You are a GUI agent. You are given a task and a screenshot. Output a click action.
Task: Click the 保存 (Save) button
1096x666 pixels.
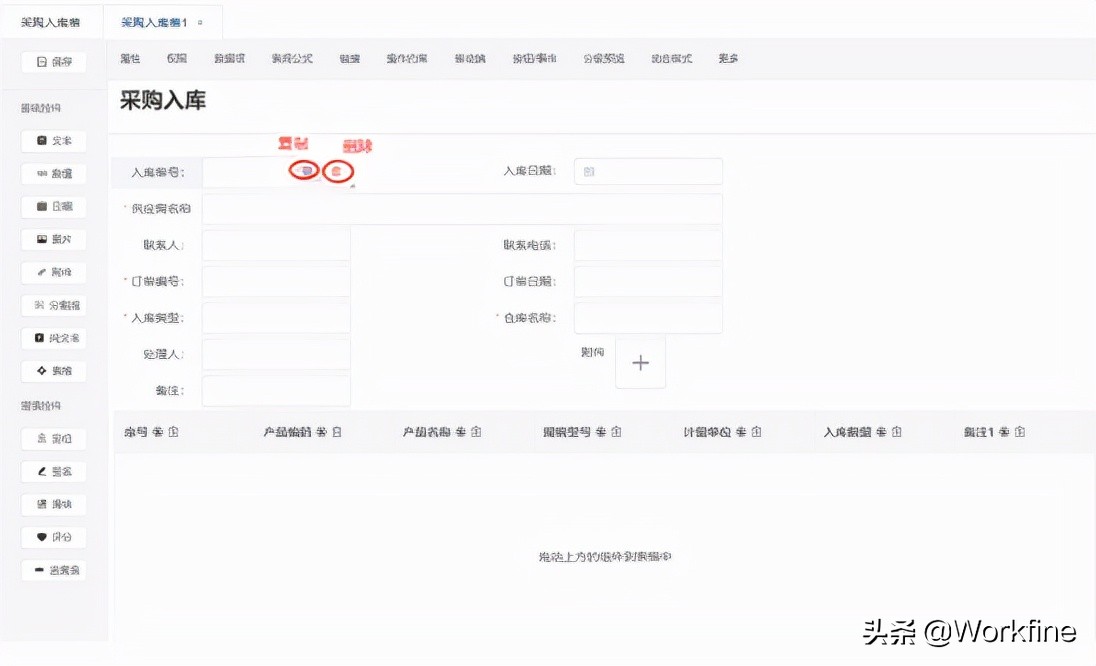tap(53, 61)
